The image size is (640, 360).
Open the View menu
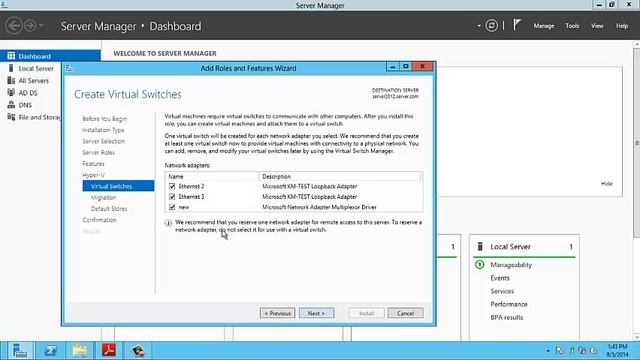597,26
